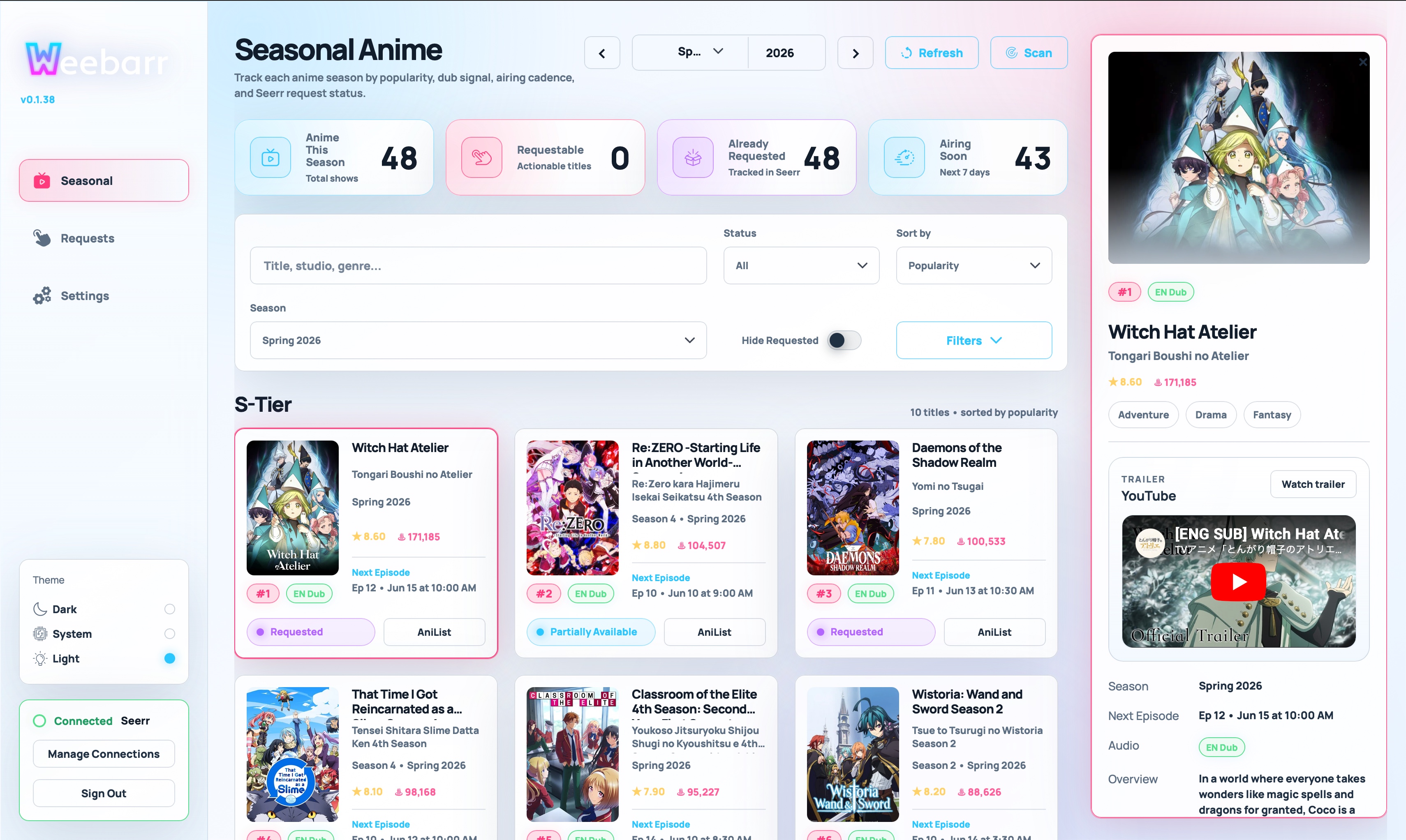Click the Anime This Season stat icon

pos(270,158)
